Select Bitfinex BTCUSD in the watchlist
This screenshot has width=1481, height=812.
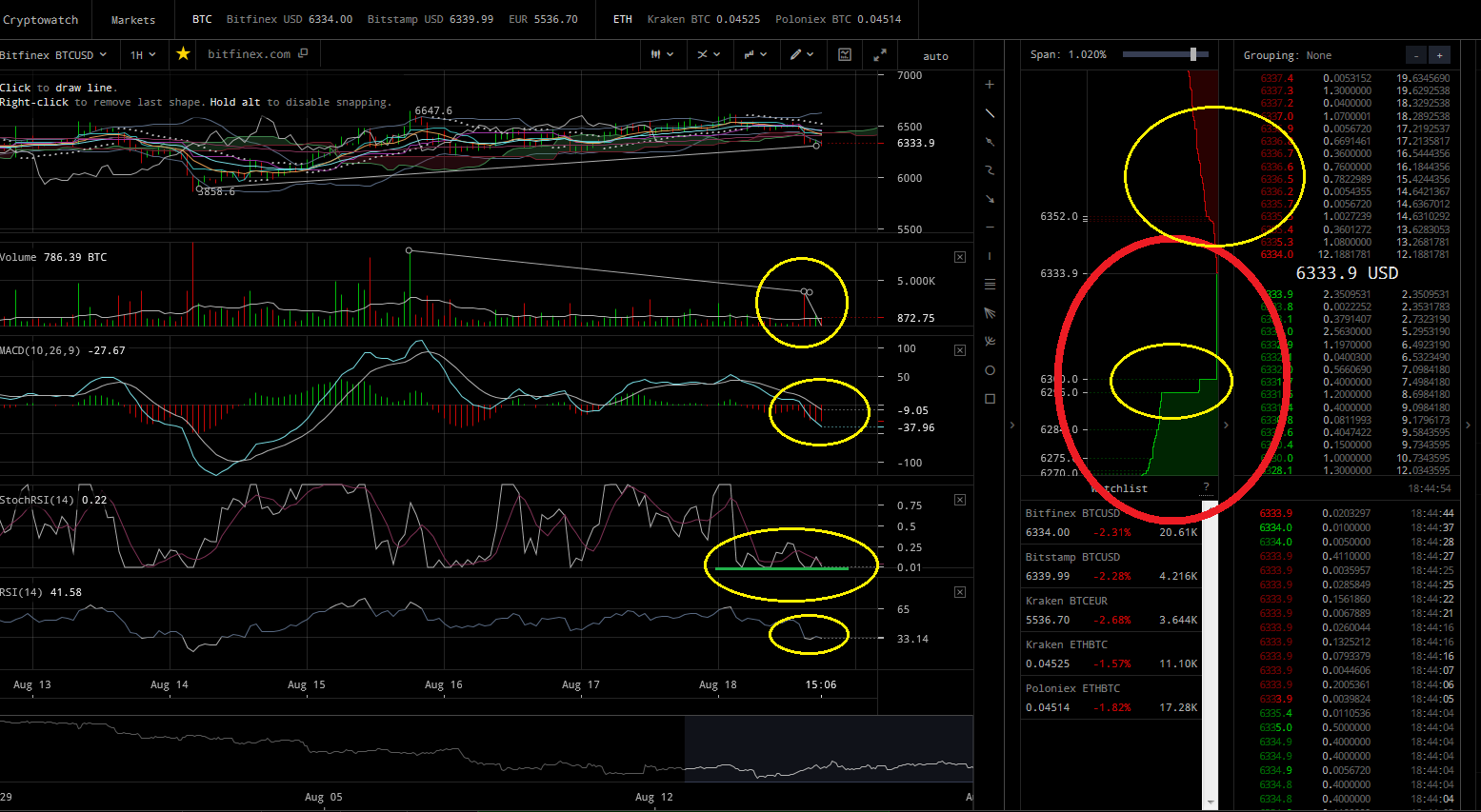click(1111, 523)
